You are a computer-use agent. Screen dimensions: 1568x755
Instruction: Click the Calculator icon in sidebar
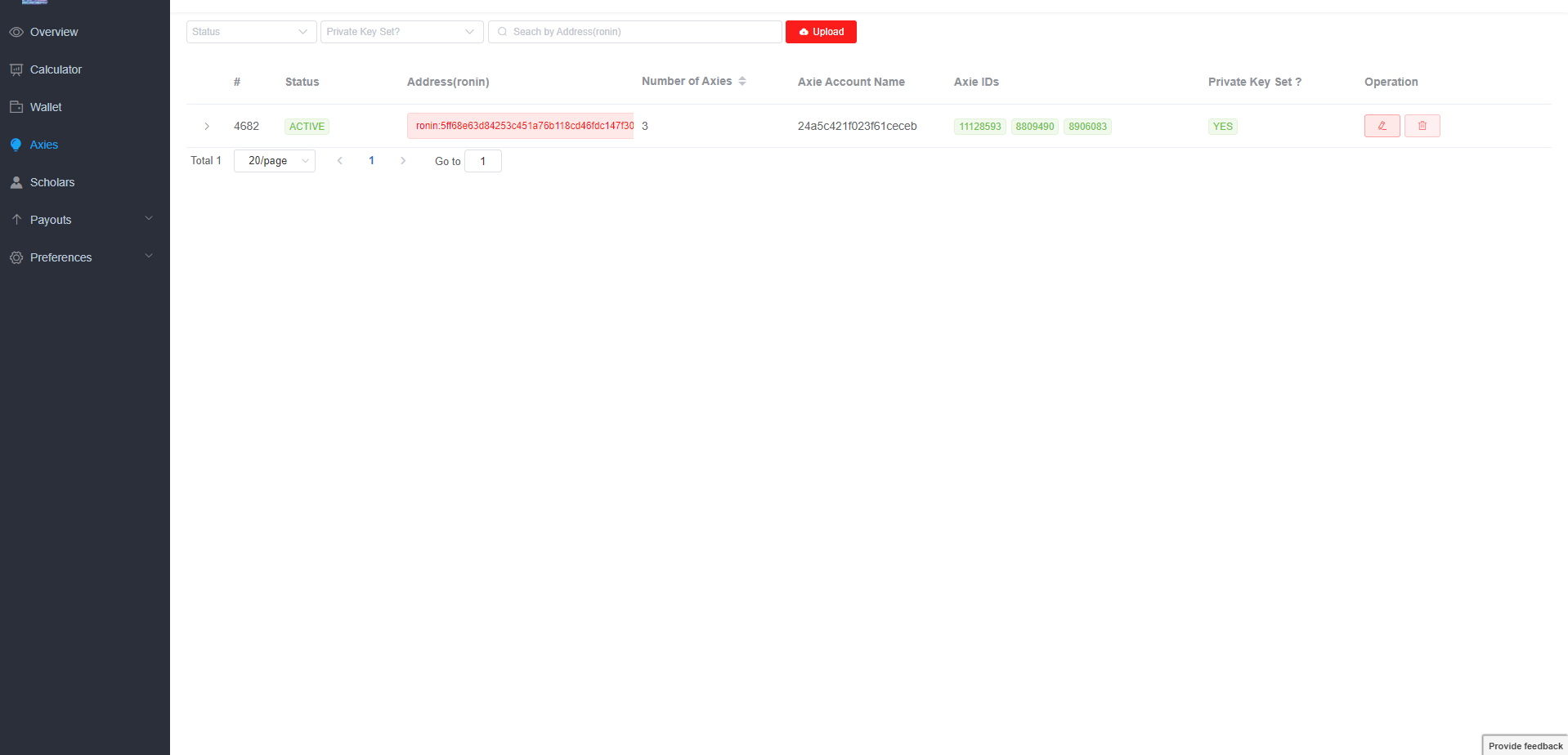pos(16,69)
